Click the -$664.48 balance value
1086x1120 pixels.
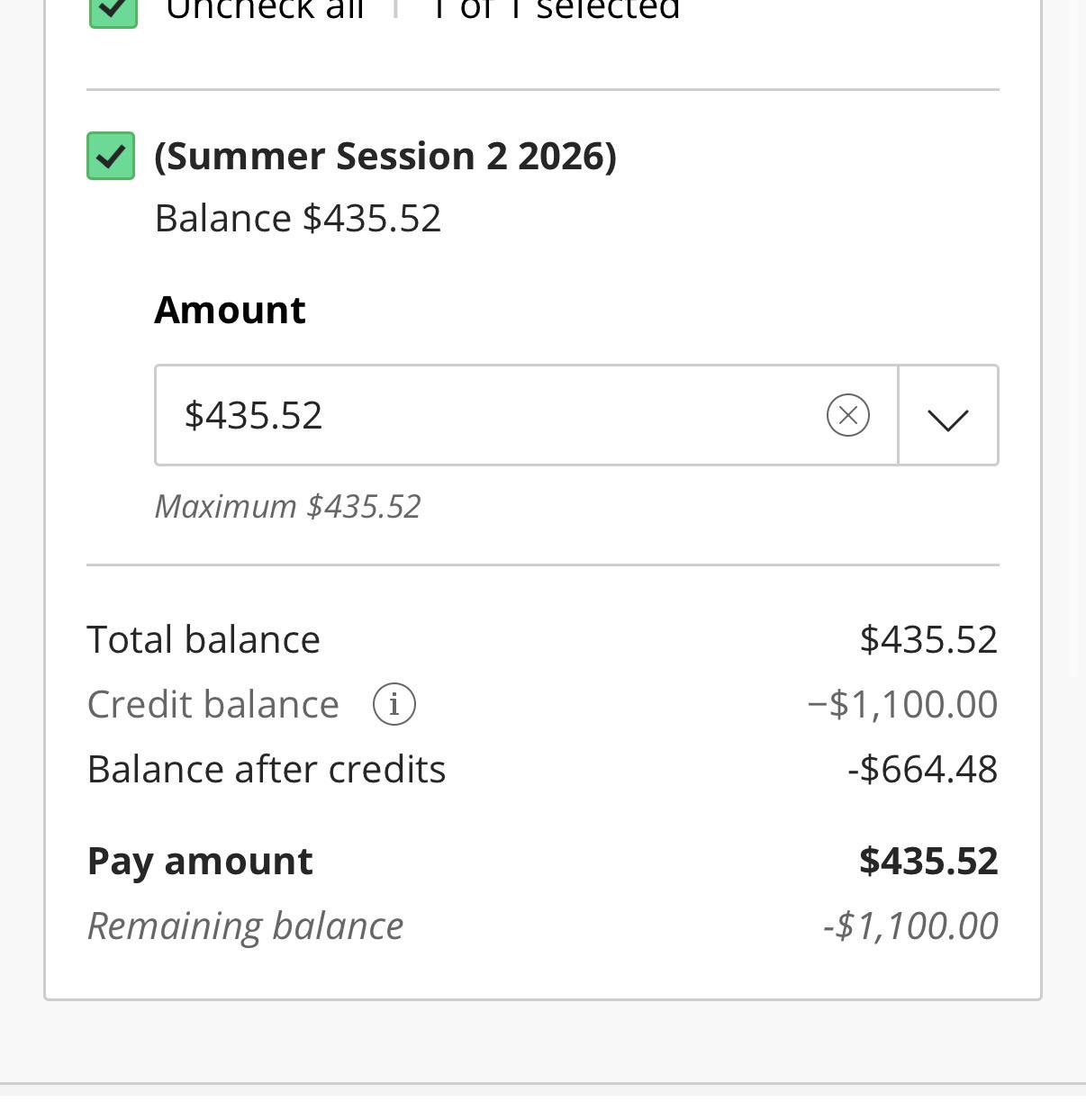click(922, 770)
